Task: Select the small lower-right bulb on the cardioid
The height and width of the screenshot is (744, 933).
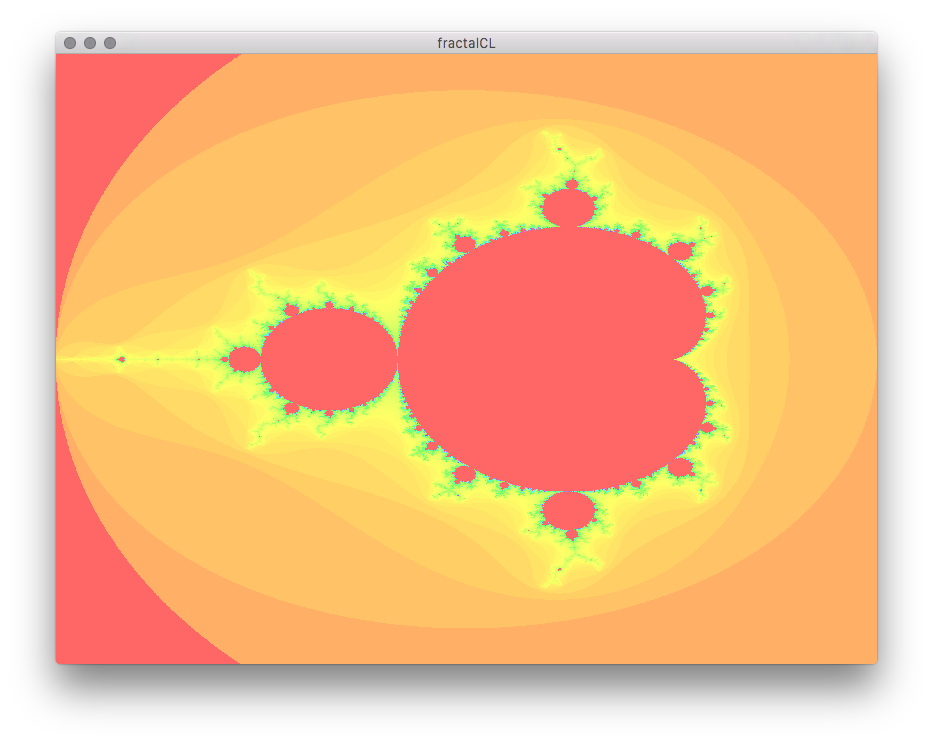Action: 680,467
